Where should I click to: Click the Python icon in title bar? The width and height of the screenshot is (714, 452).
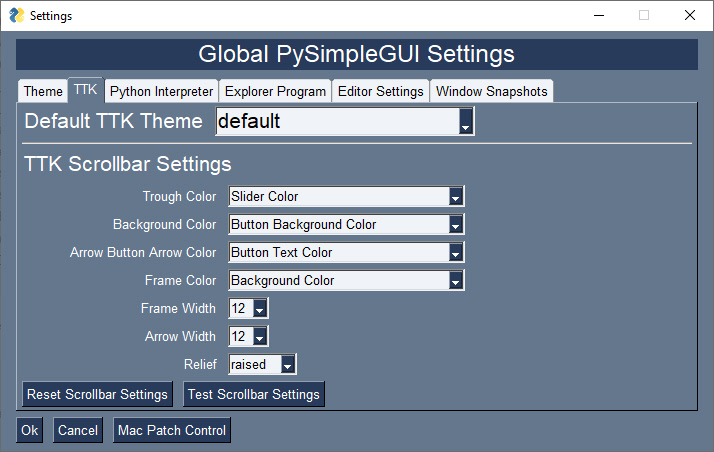(17, 15)
